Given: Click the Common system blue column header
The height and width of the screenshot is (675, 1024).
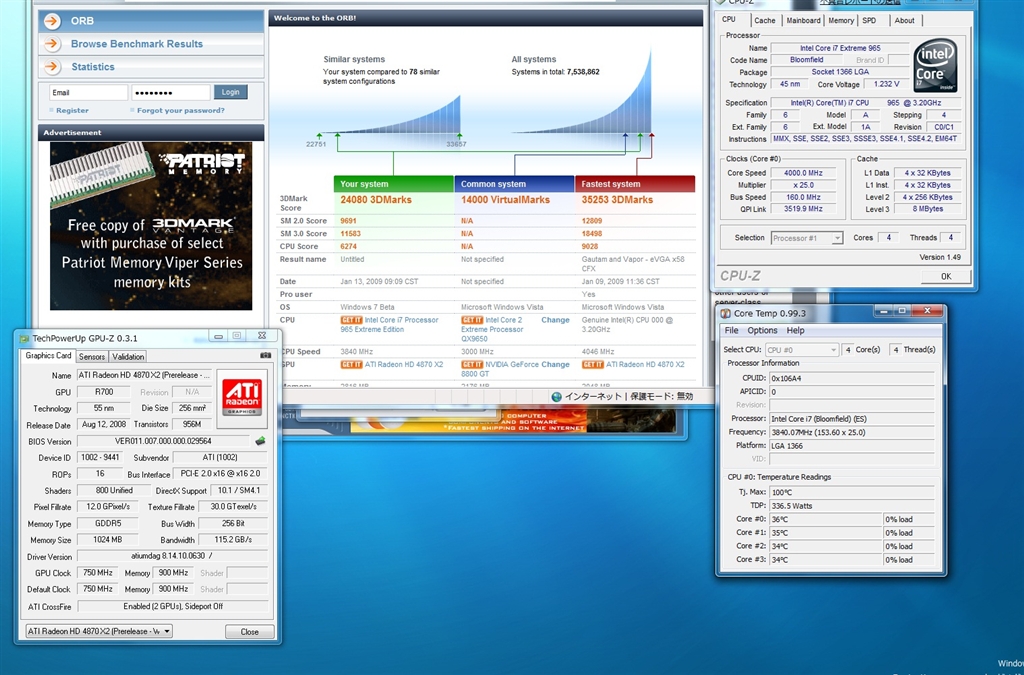Looking at the screenshot, I should pyautogui.click(x=515, y=184).
